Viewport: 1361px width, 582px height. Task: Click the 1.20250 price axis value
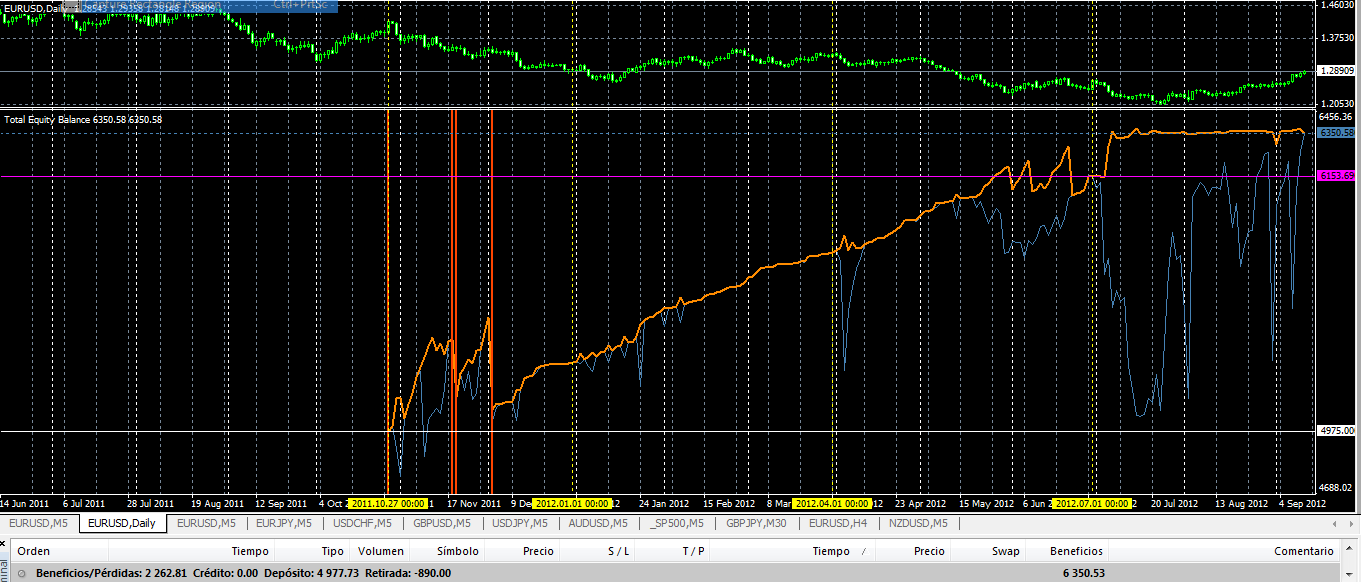(x=1339, y=103)
